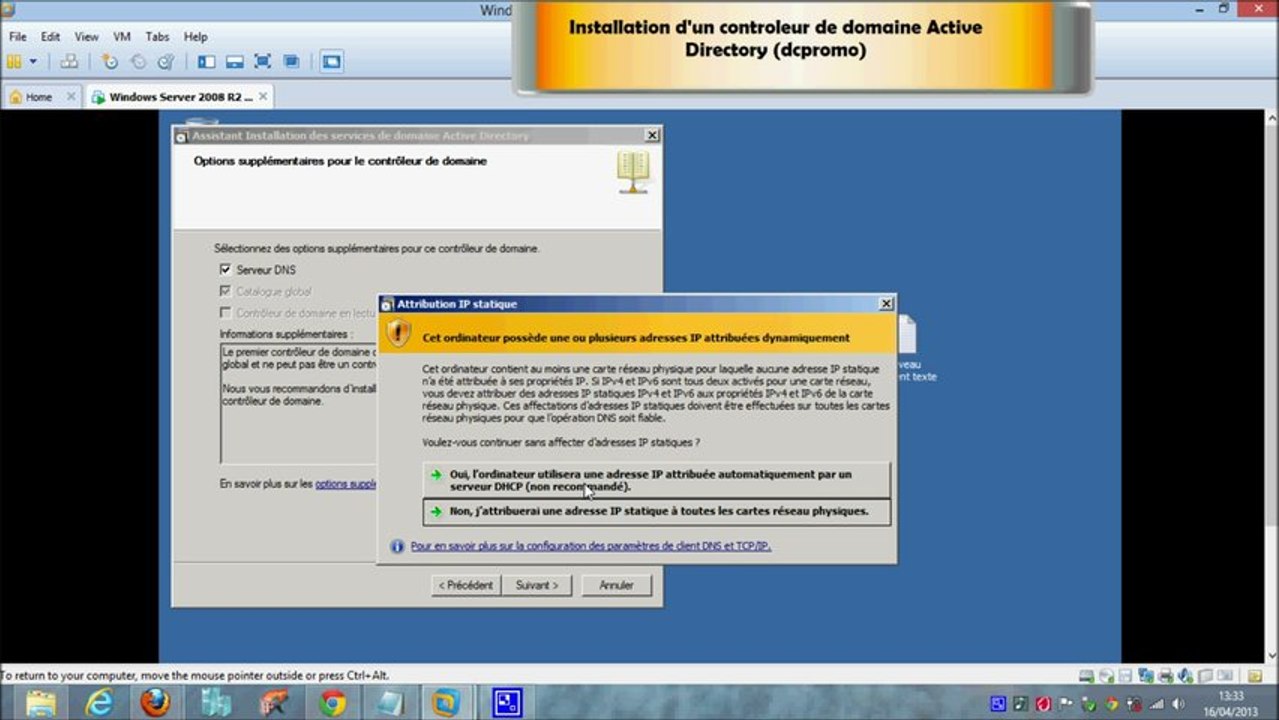Click the Annuler button
This screenshot has height=720, width=1279.
pyautogui.click(x=617, y=585)
